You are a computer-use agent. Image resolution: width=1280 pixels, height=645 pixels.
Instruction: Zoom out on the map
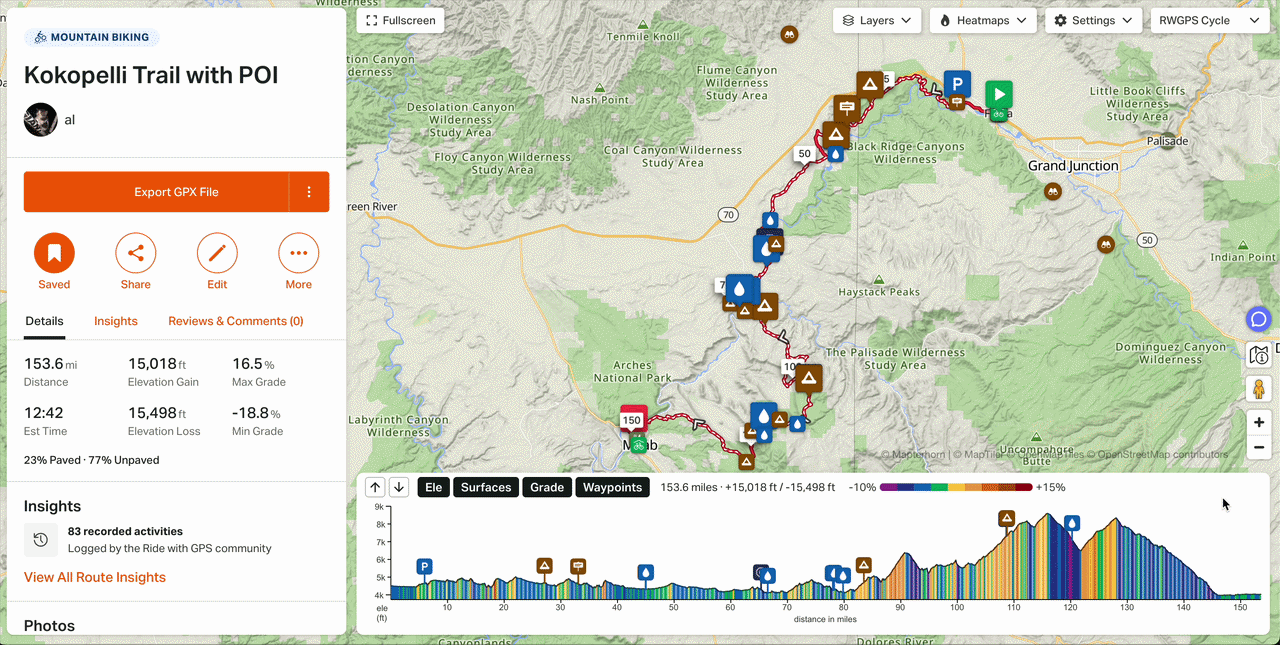1259,447
